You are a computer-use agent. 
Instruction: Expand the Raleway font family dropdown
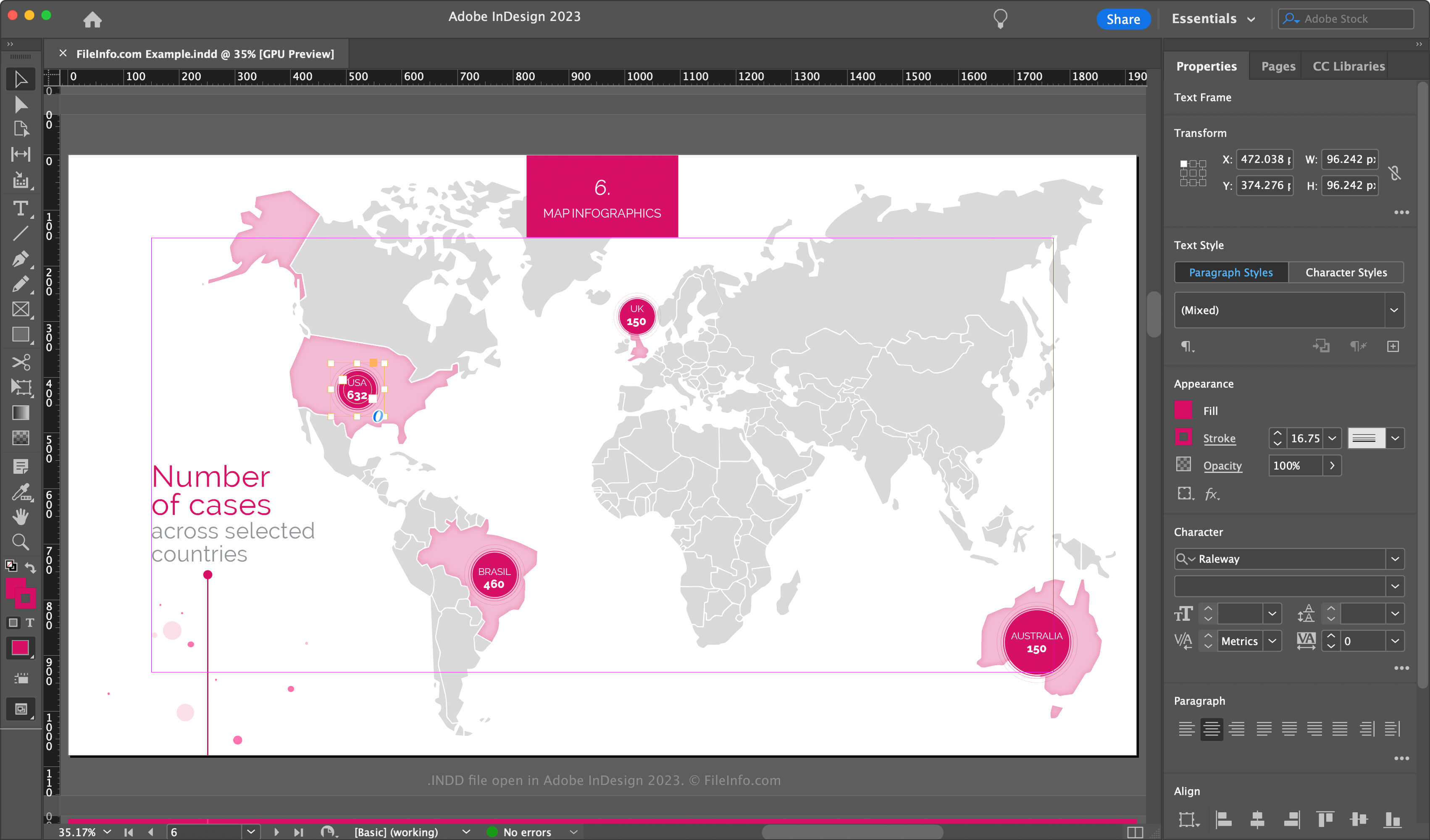pos(1394,559)
